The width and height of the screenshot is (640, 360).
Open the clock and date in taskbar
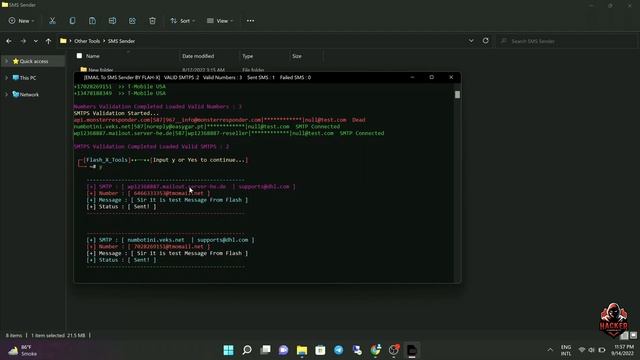[x=622, y=350]
